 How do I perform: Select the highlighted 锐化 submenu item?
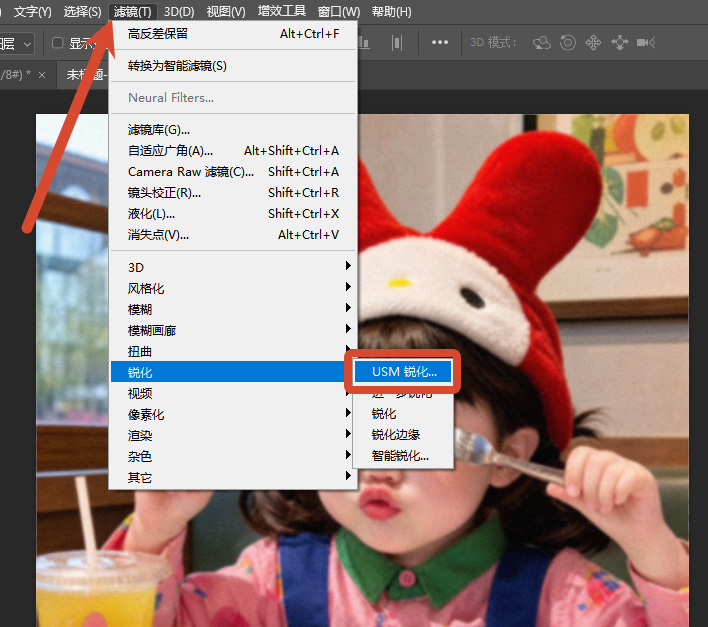point(229,372)
